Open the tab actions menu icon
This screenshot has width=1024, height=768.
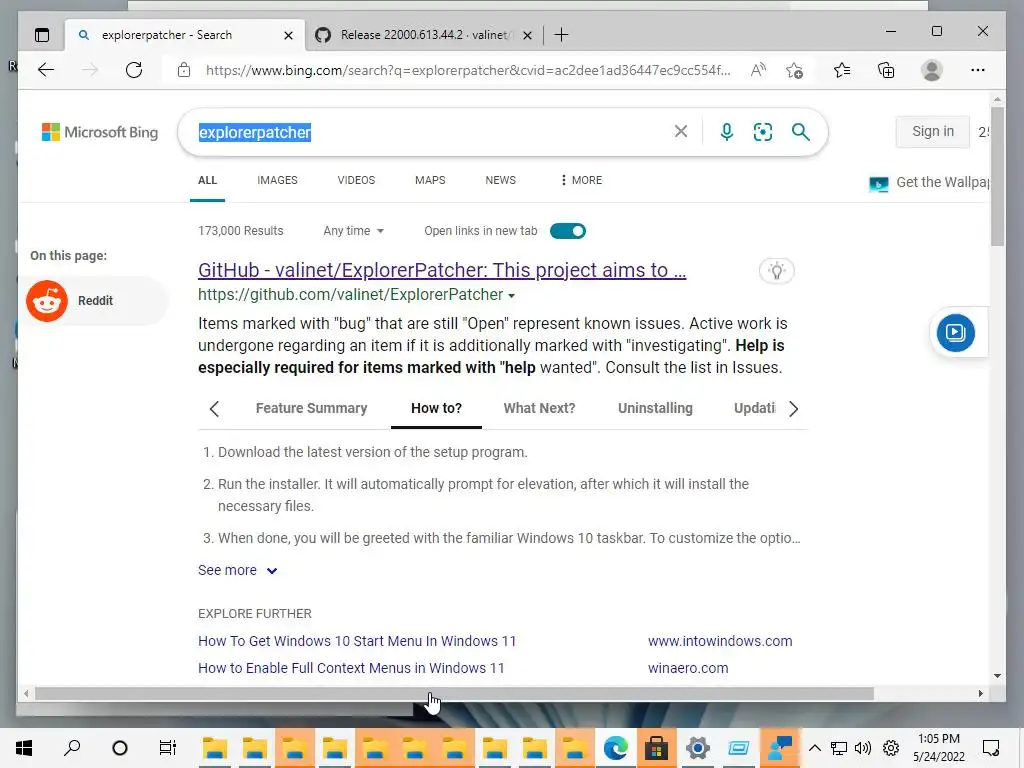click(x=42, y=35)
